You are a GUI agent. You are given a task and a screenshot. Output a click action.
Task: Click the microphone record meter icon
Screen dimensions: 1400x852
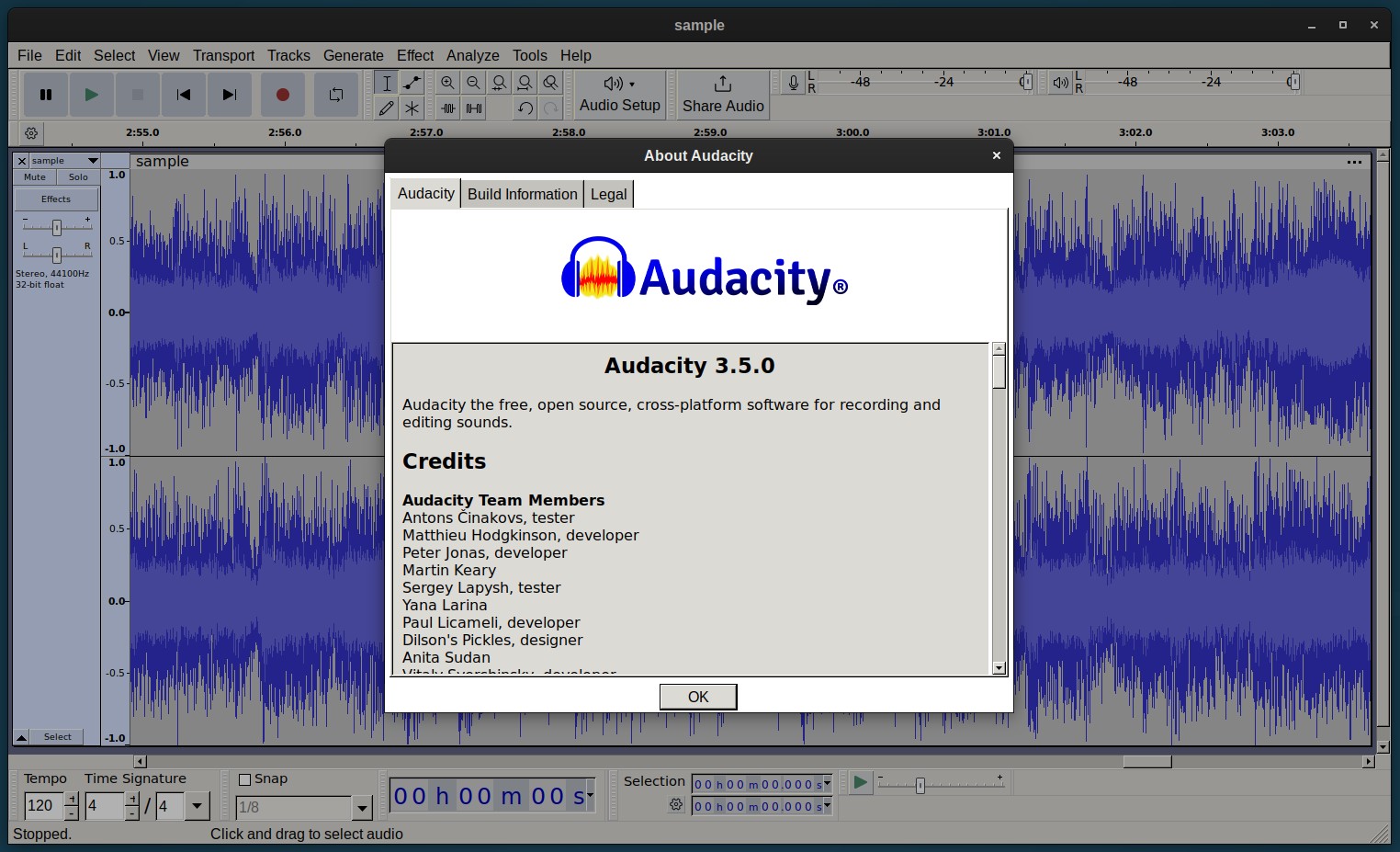click(794, 83)
